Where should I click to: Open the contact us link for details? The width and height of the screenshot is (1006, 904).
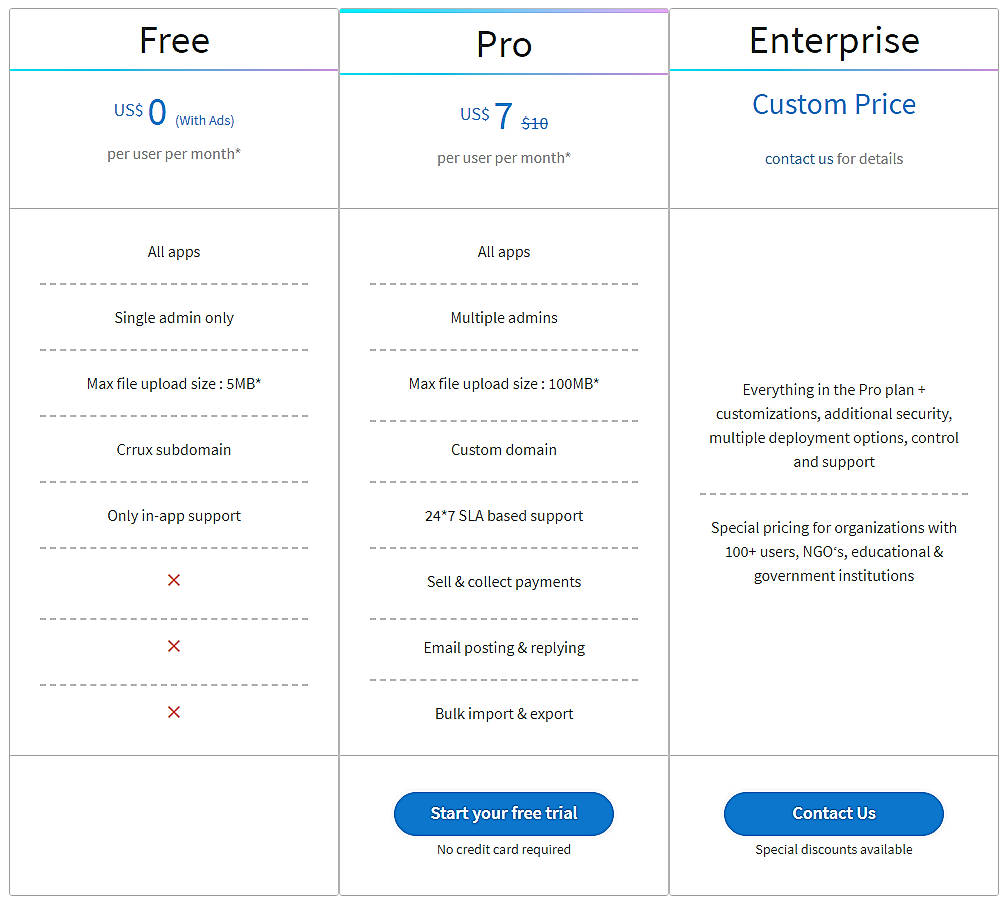(x=798, y=158)
